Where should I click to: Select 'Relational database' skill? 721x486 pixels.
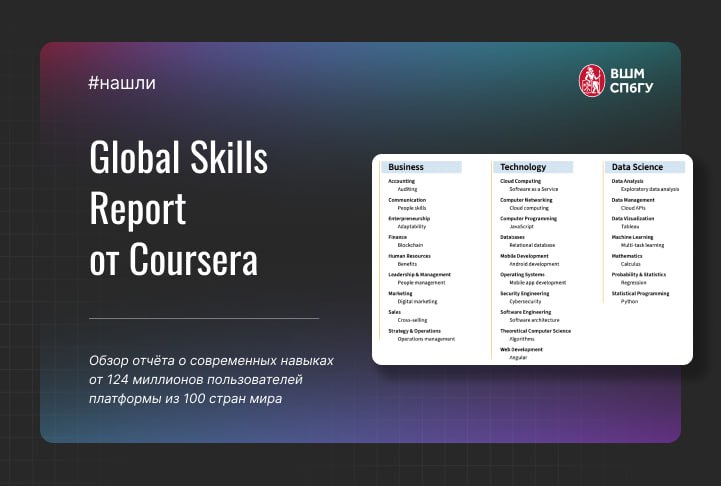(x=532, y=245)
